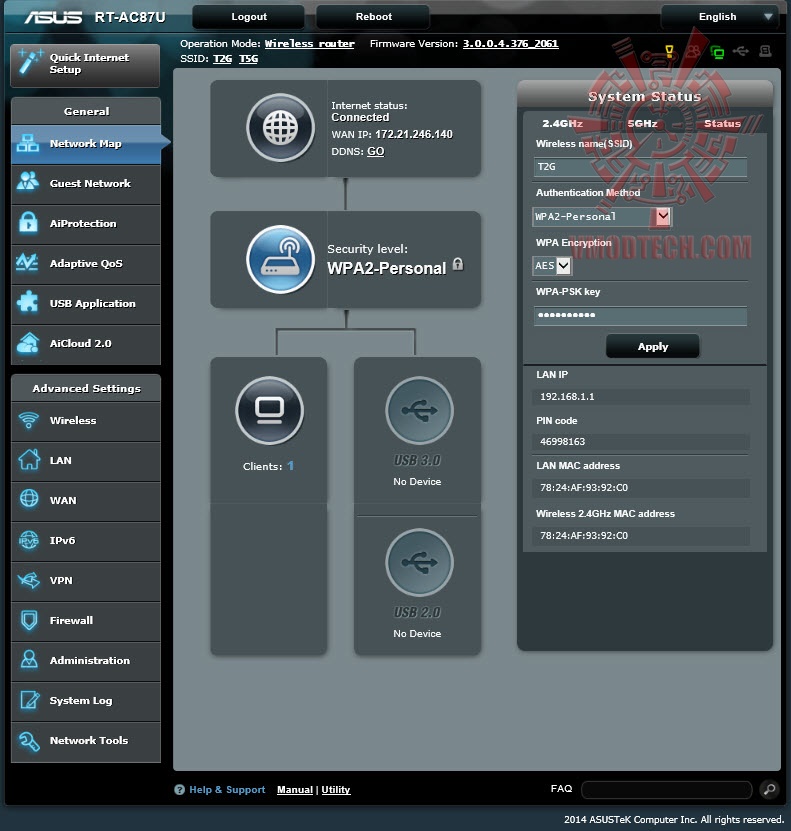Open firmware version 3.0.0.4.376_2061 link
Image resolution: width=791 pixels, height=831 pixels.
point(511,44)
